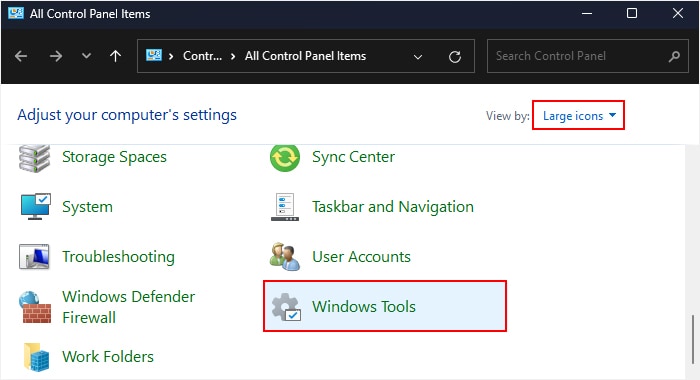700x380 pixels.
Task: Open the View by Large icons dropdown
Action: [578, 115]
